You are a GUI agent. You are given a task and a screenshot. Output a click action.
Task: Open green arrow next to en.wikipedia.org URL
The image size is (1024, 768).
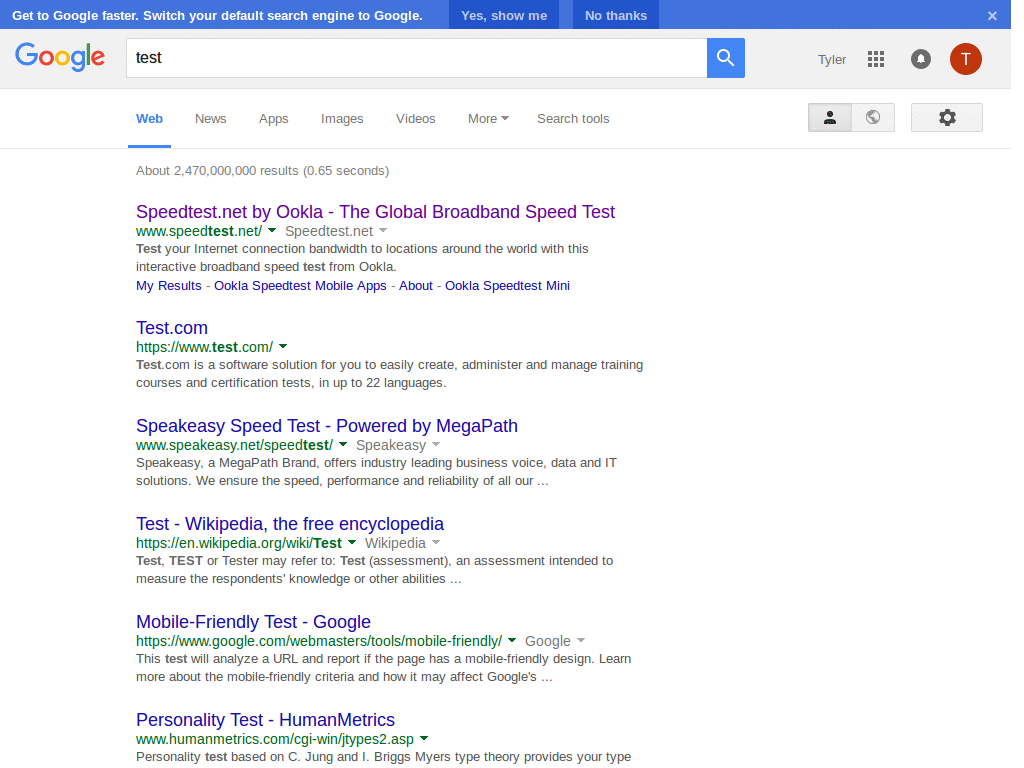[352, 543]
